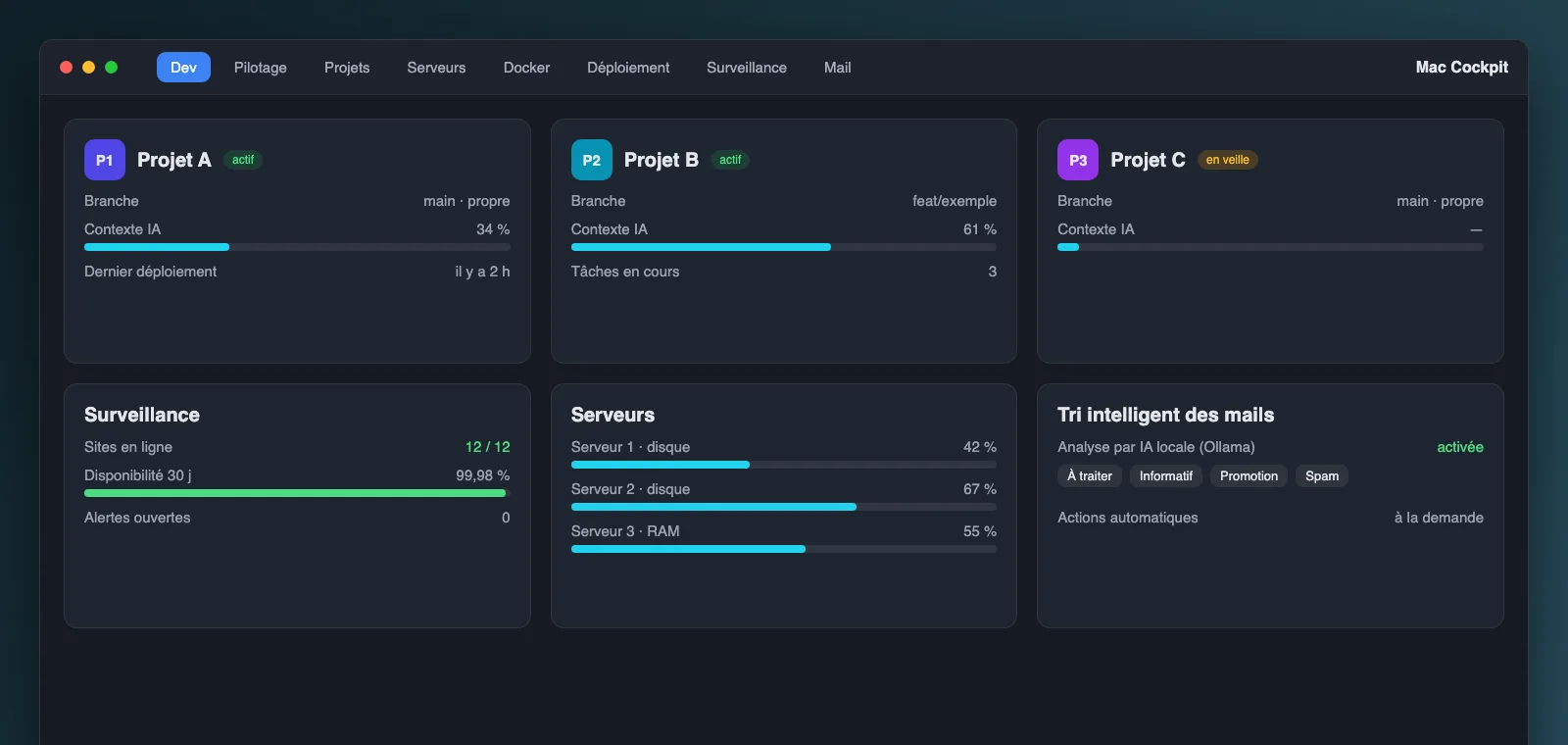
Task: Click the Projet A Contexte IA progress bar
Action: point(297,247)
